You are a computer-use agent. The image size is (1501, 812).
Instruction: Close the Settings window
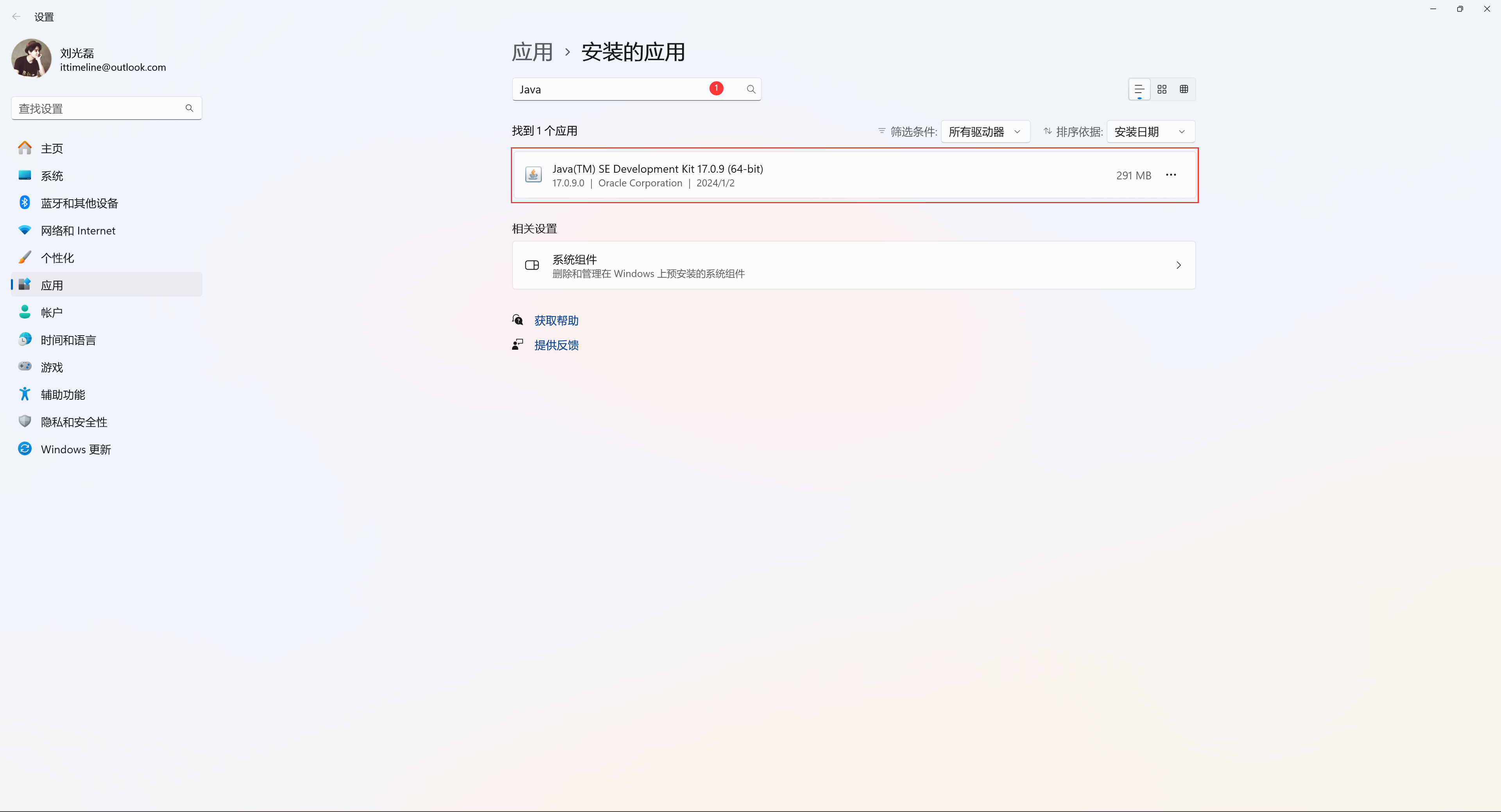tap(1487, 9)
